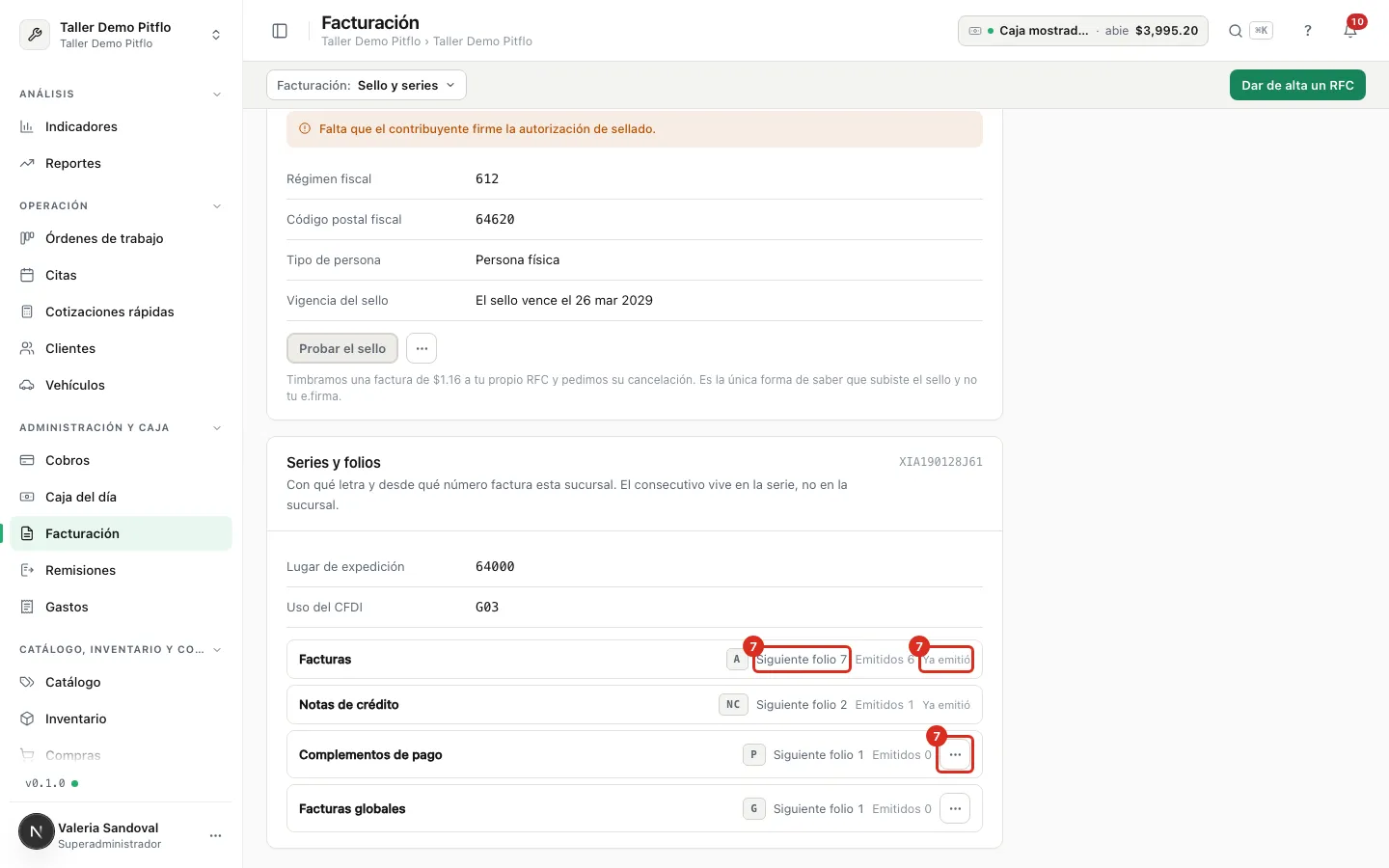Click the Facturas series row
Viewport: 1389px width, 868px height.
click(x=635, y=660)
